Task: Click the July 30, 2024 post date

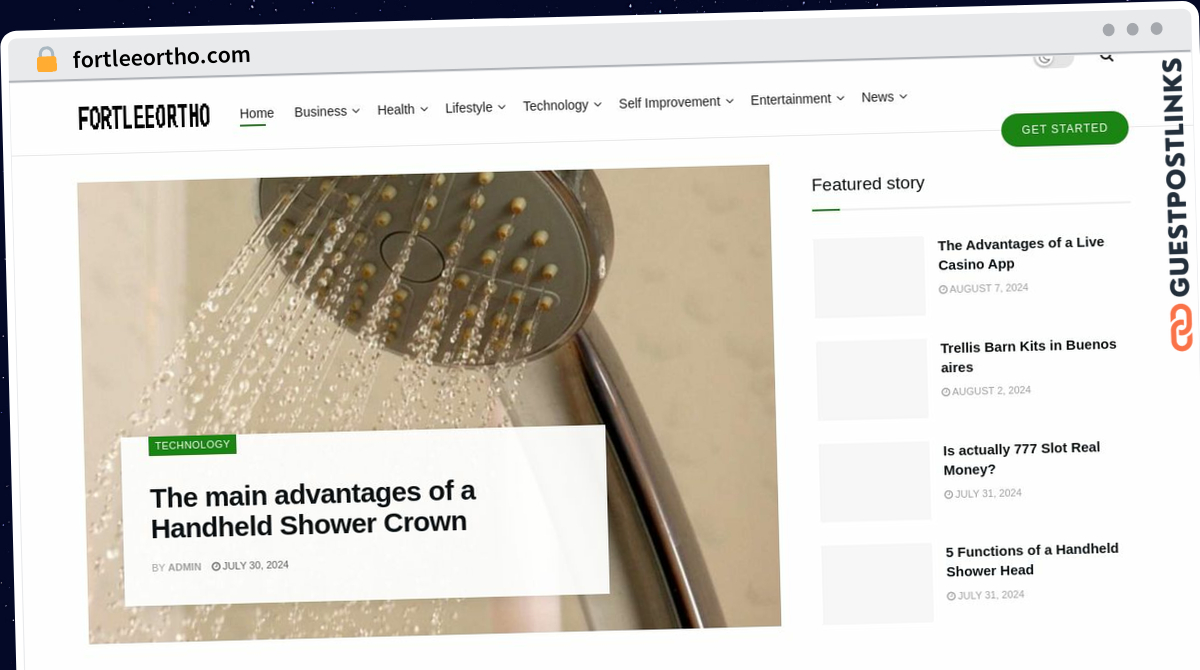Action: click(x=250, y=566)
